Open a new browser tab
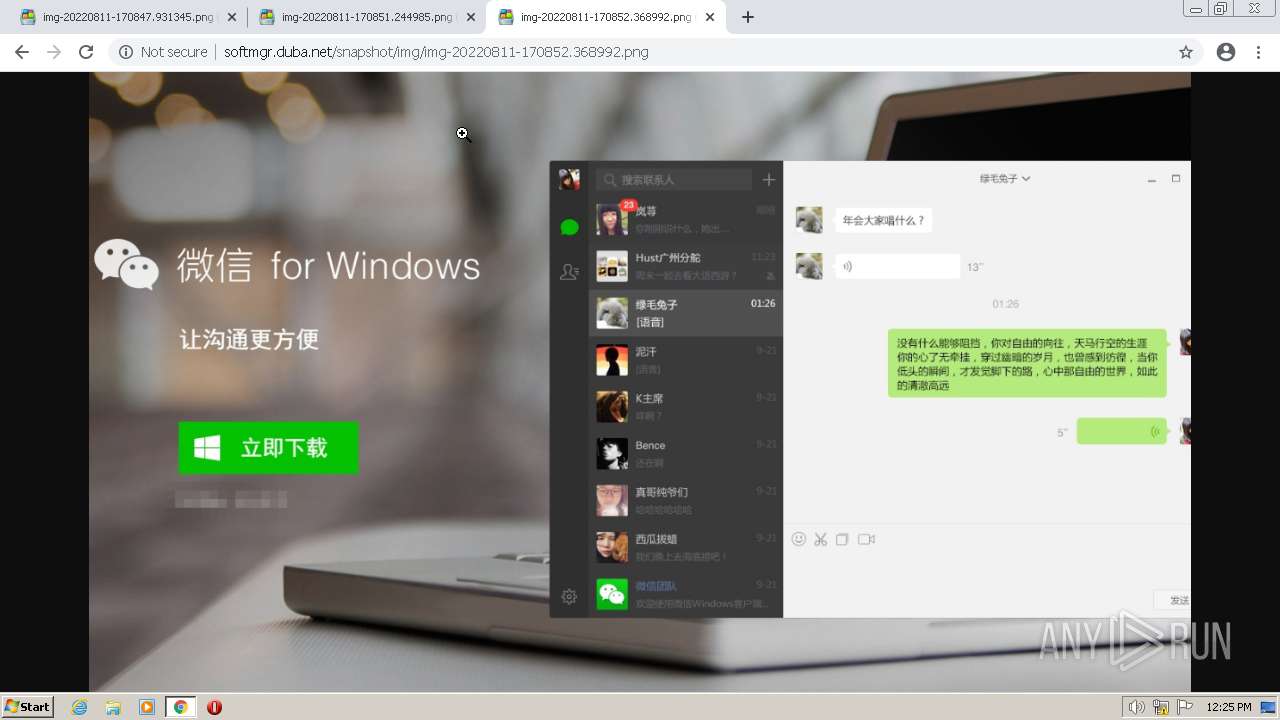The image size is (1280, 720). pos(748,17)
